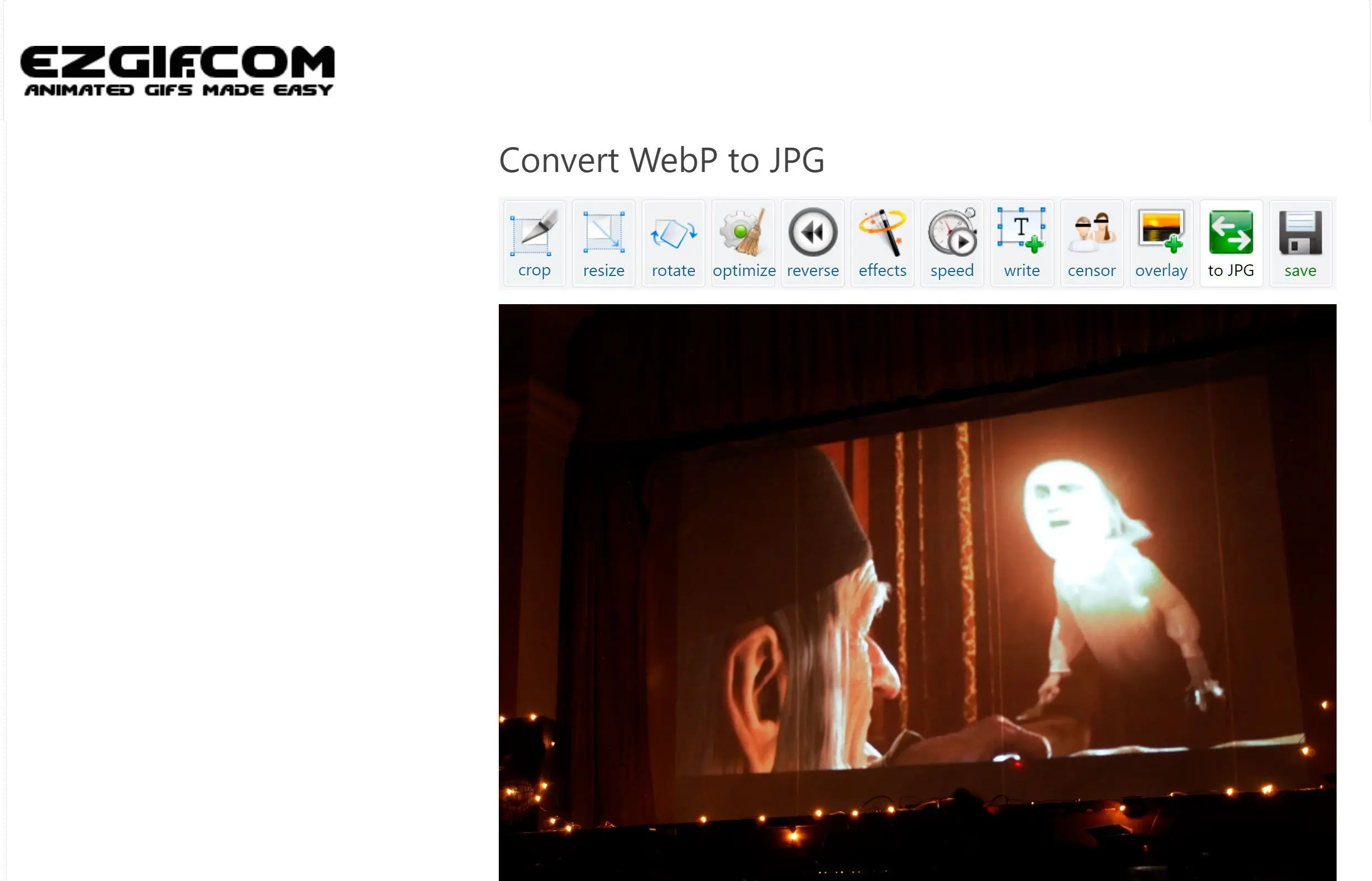Select the speed control slider area
1372x881 pixels.
click(x=952, y=243)
